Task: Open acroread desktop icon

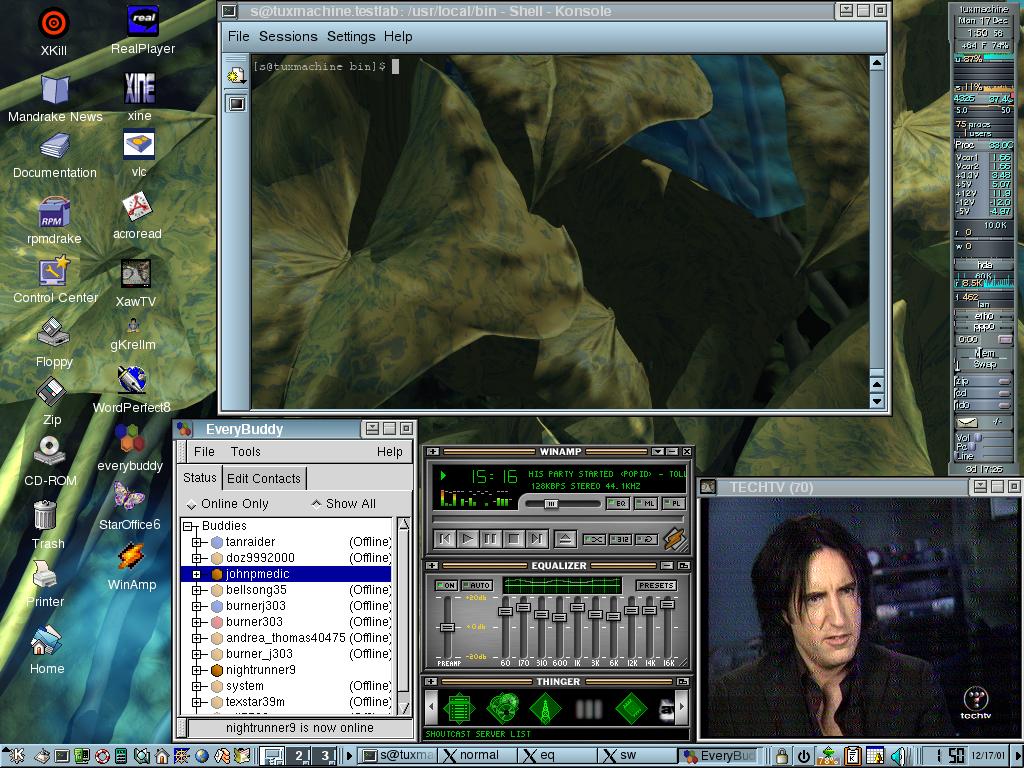Action: coord(137,206)
